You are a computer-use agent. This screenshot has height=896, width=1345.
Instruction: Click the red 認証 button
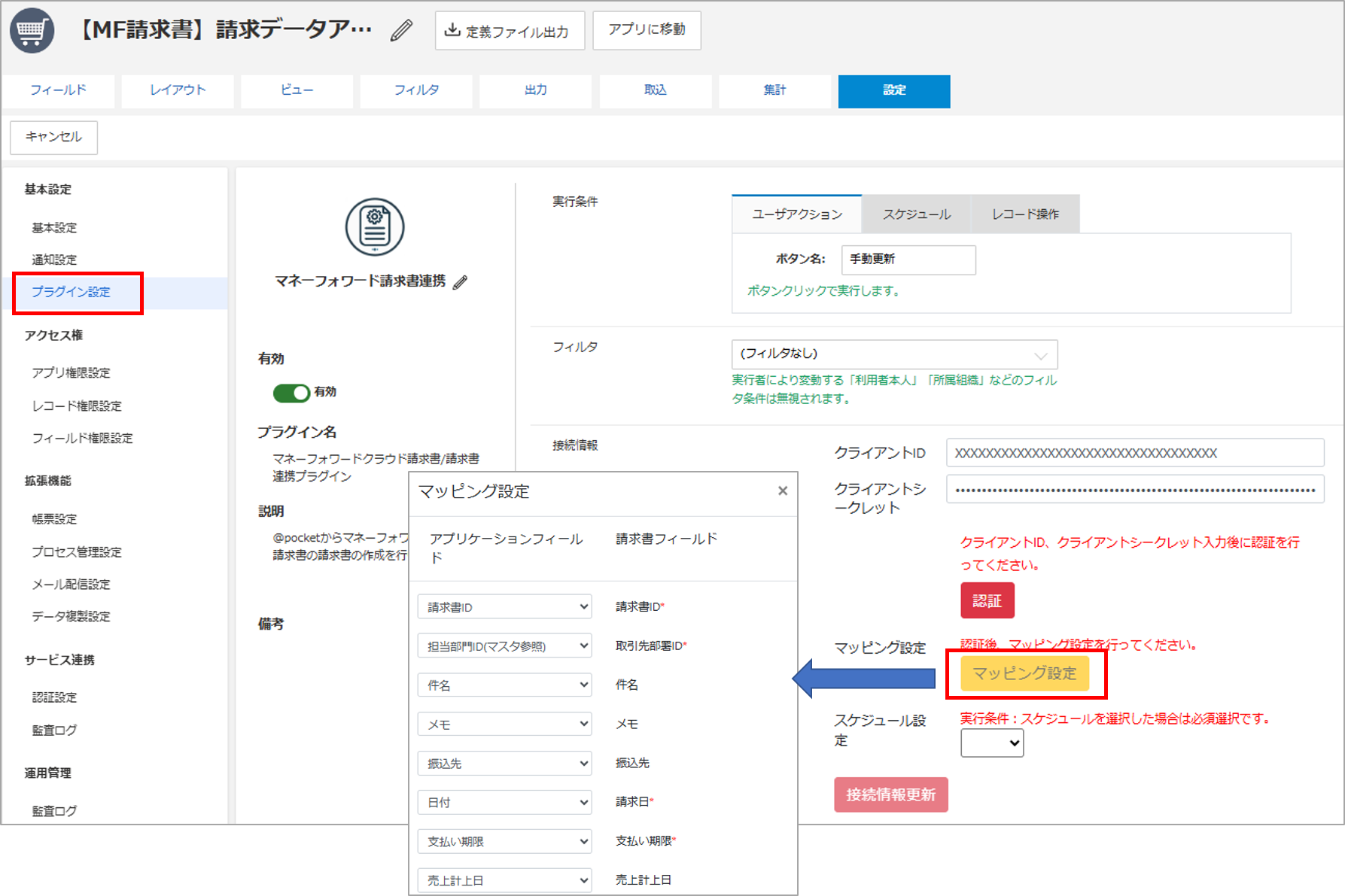pos(987,600)
